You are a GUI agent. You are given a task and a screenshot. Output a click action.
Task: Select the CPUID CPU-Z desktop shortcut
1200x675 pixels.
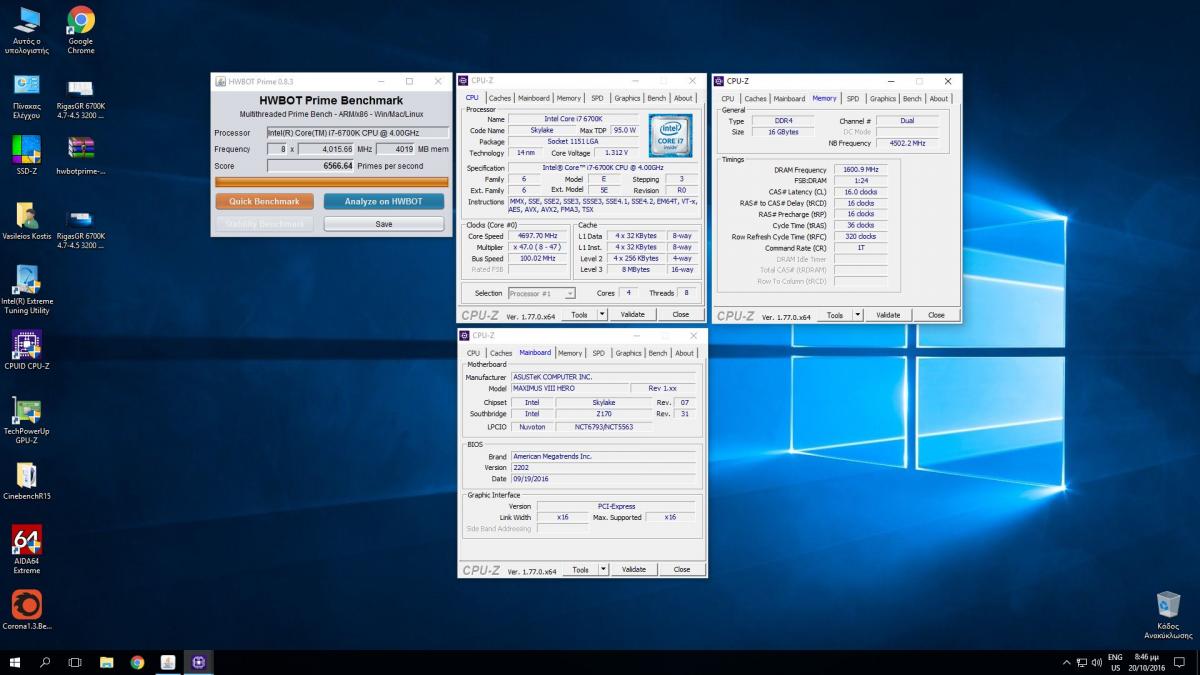[27, 350]
